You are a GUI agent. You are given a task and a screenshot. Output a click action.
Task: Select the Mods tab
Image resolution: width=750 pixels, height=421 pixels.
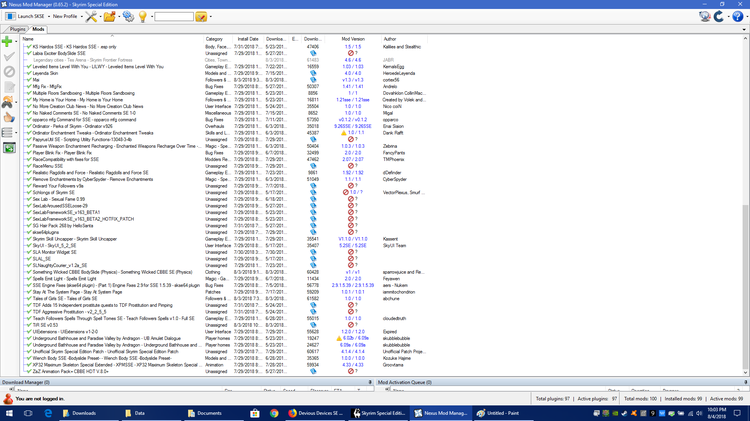(x=38, y=29)
